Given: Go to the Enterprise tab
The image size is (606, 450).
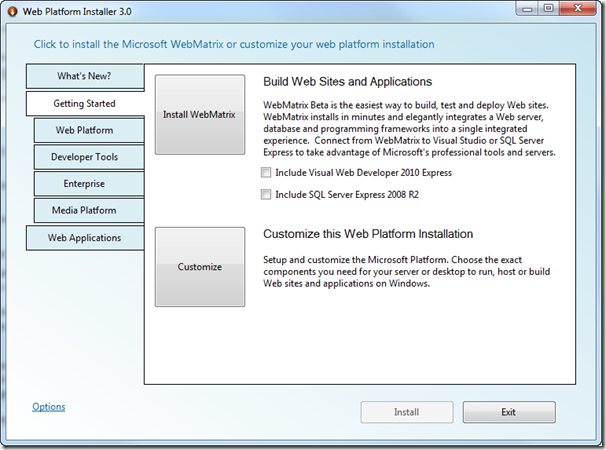Looking at the screenshot, I should click(x=89, y=184).
